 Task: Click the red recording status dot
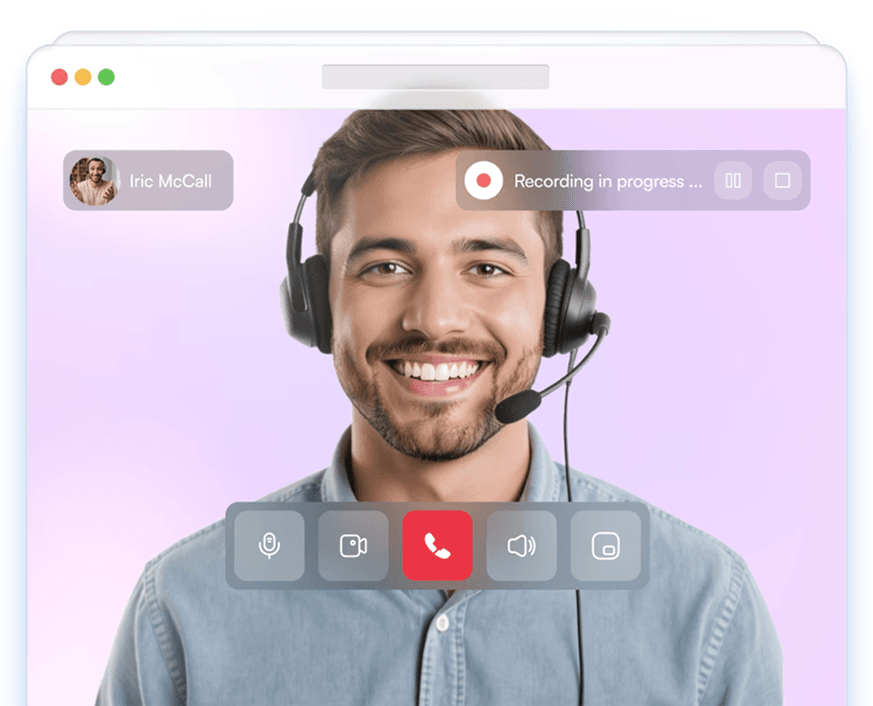tap(485, 181)
